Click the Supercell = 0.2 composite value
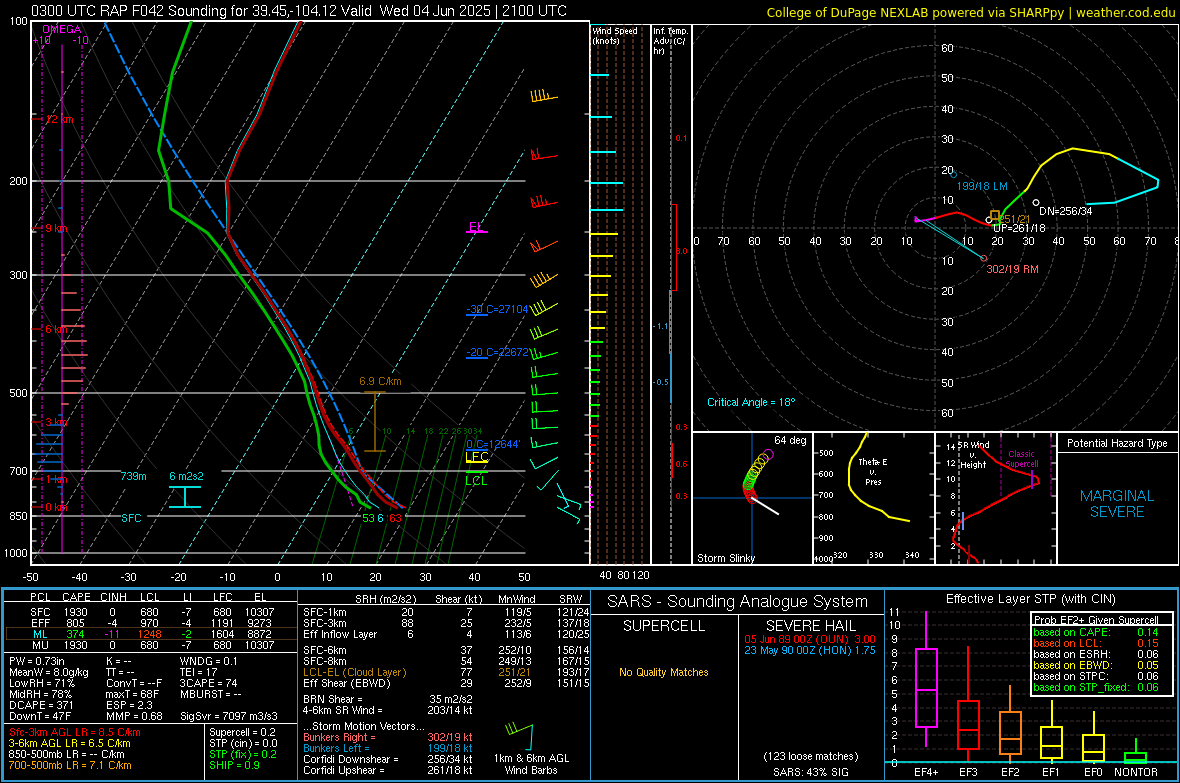This screenshot has width=1180, height=783. point(242,732)
